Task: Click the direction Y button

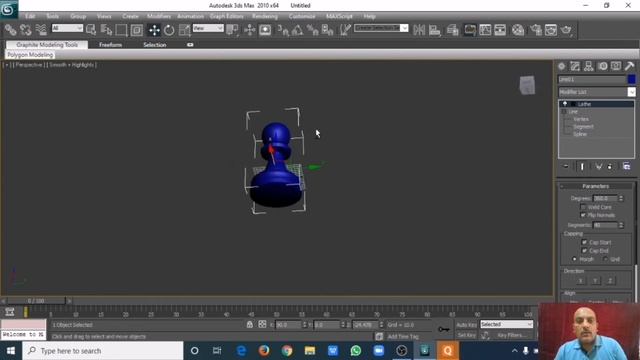Action: tap(596, 281)
